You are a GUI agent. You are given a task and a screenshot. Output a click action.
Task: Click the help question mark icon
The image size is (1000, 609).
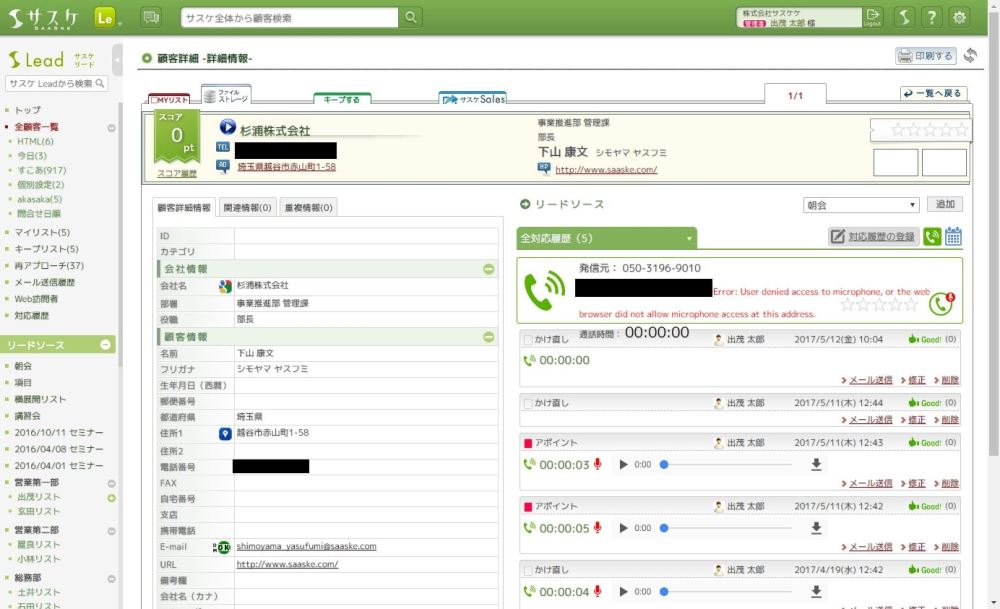931,17
